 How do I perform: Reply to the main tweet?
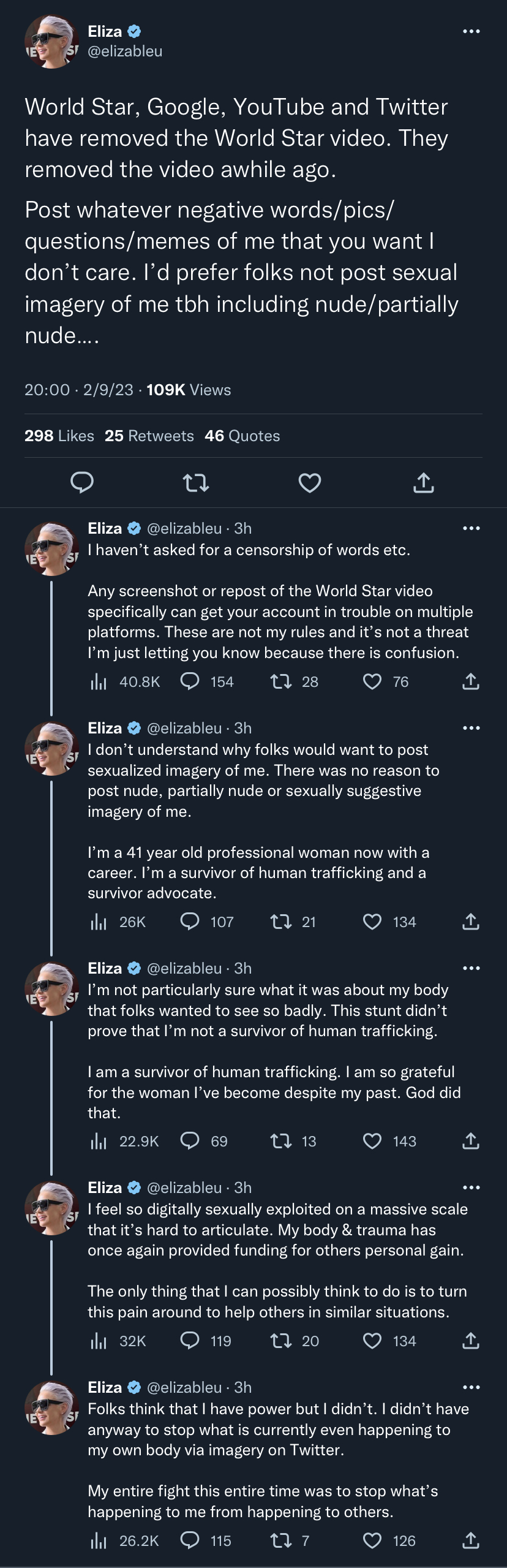point(82,483)
